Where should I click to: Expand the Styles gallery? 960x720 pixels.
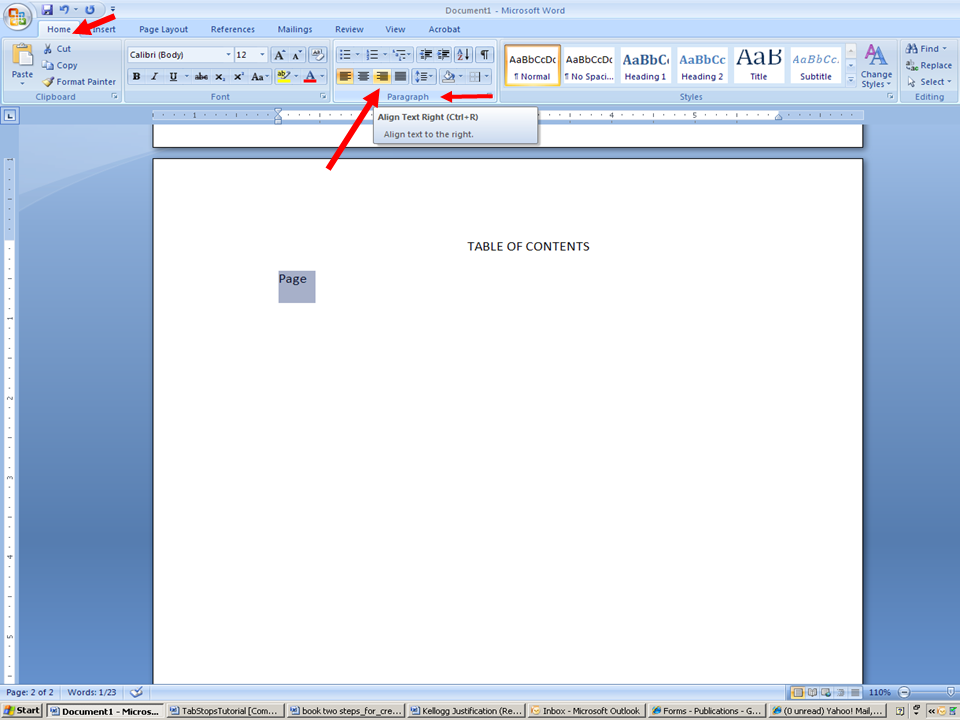point(851,79)
